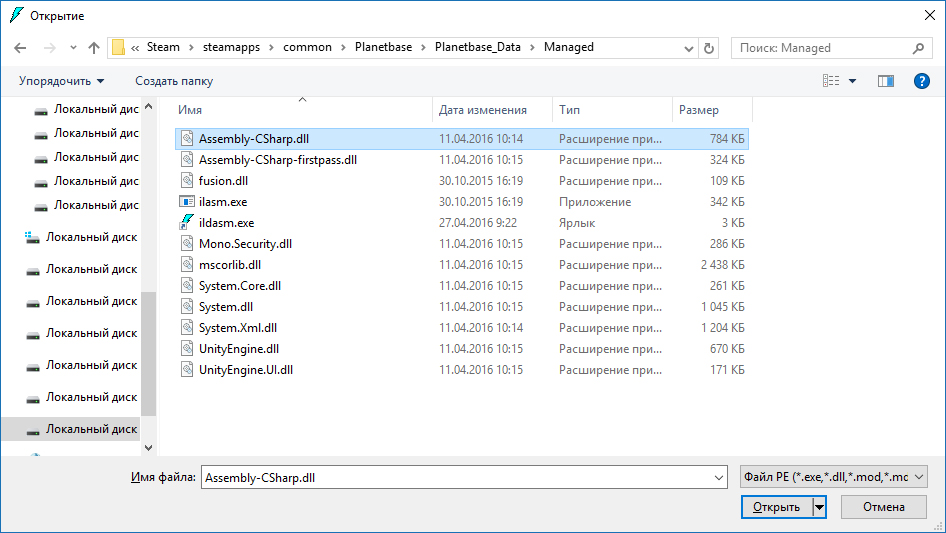
Task: Expand the arrow after Planetbase_Data breadcrumb
Action: pos(532,48)
